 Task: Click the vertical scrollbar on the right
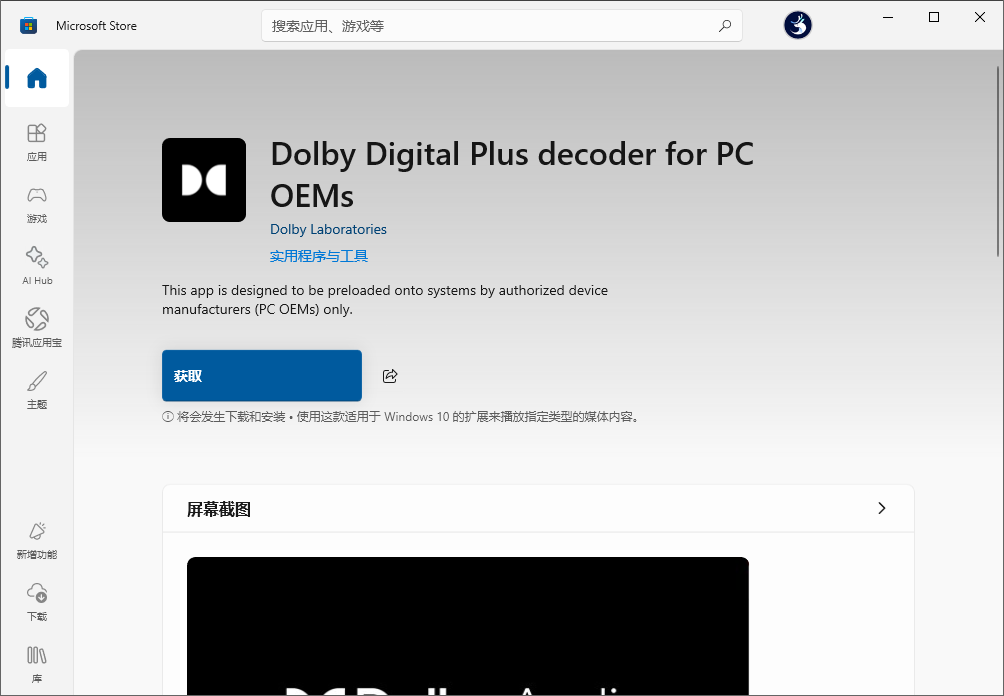click(x=998, y=161)
